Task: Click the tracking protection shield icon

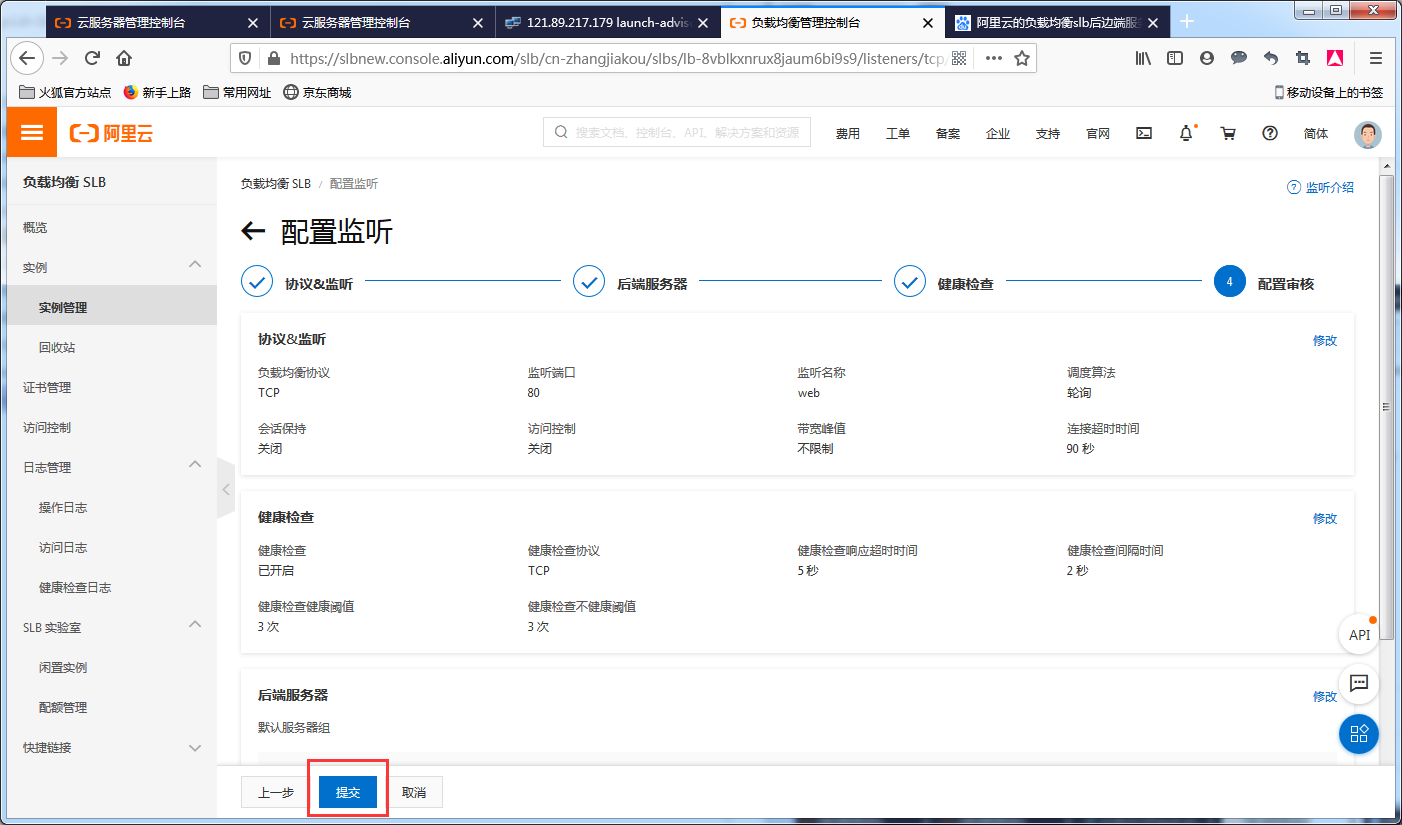Action: point(243,58)
